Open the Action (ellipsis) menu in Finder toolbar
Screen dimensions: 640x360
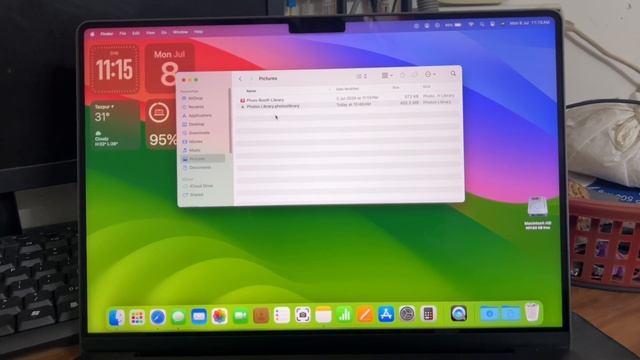[x=430, y=74]
